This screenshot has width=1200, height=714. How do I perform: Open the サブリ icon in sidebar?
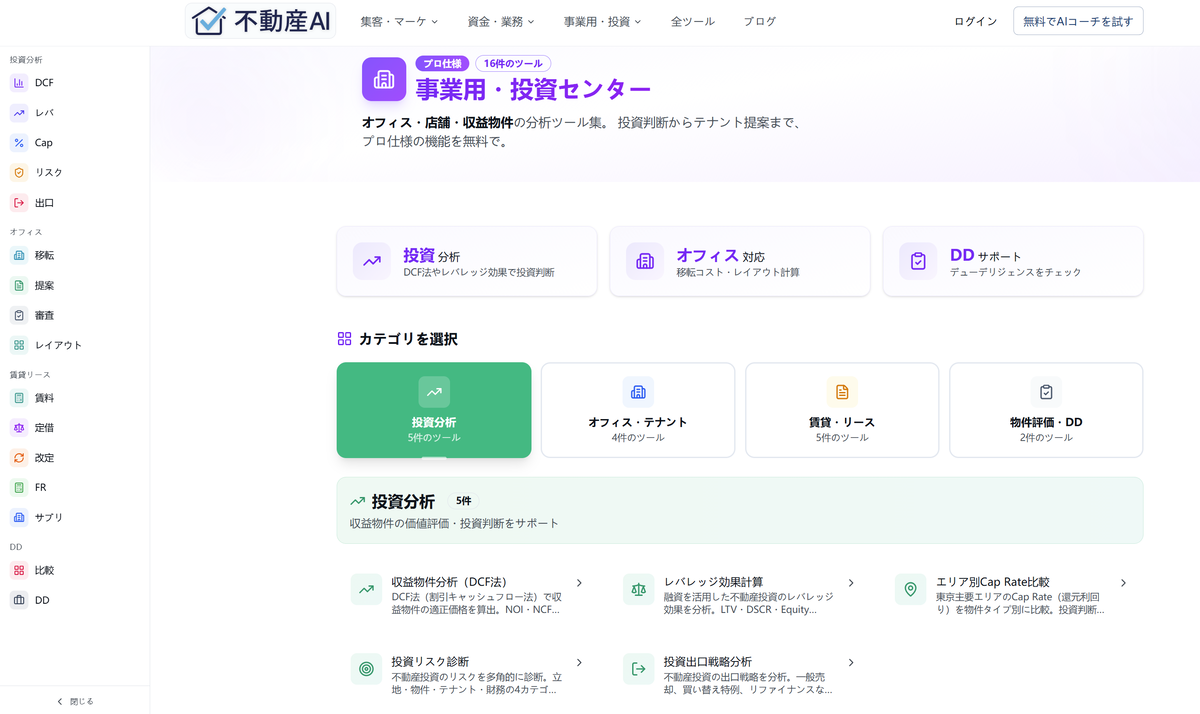coord(19,518)
